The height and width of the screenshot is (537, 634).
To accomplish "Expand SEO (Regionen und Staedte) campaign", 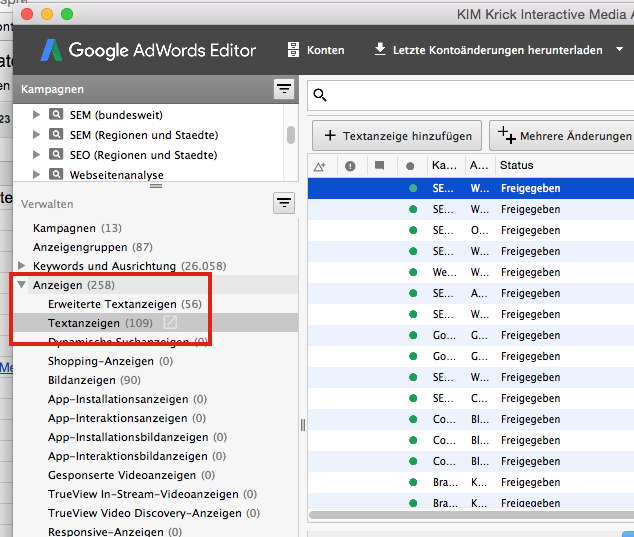I will (x=36, y=154).
